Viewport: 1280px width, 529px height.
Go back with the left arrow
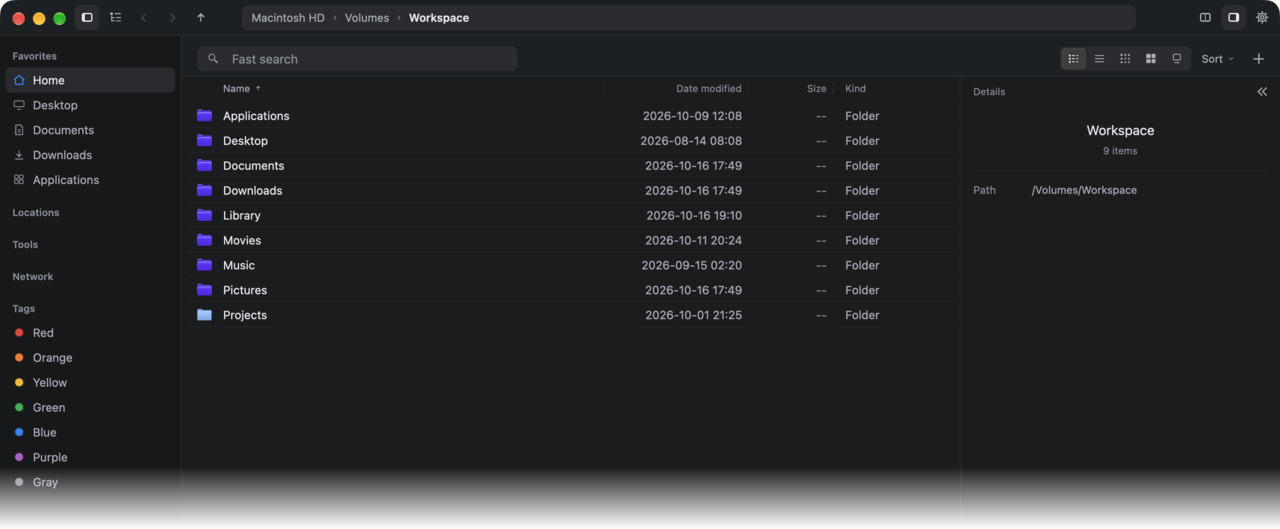[x=144, y=18]
